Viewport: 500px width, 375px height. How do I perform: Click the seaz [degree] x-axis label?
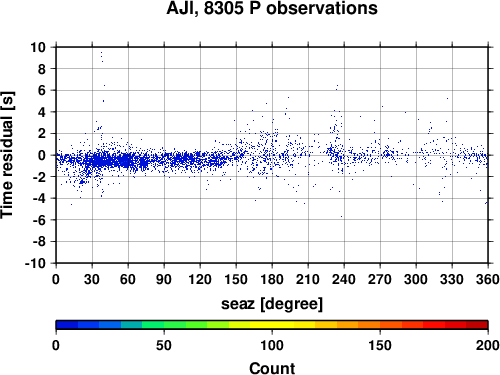pyautogui.click(x=272, y=304)
